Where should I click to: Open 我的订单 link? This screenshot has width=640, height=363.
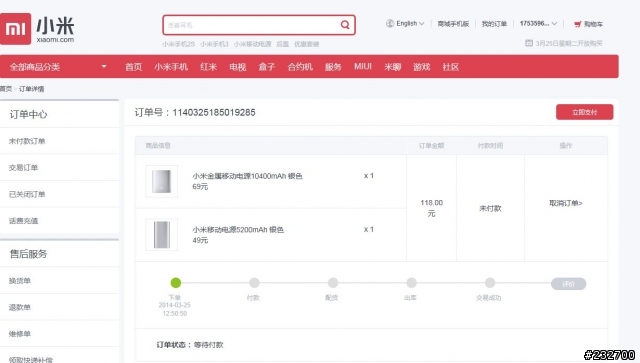494,24
